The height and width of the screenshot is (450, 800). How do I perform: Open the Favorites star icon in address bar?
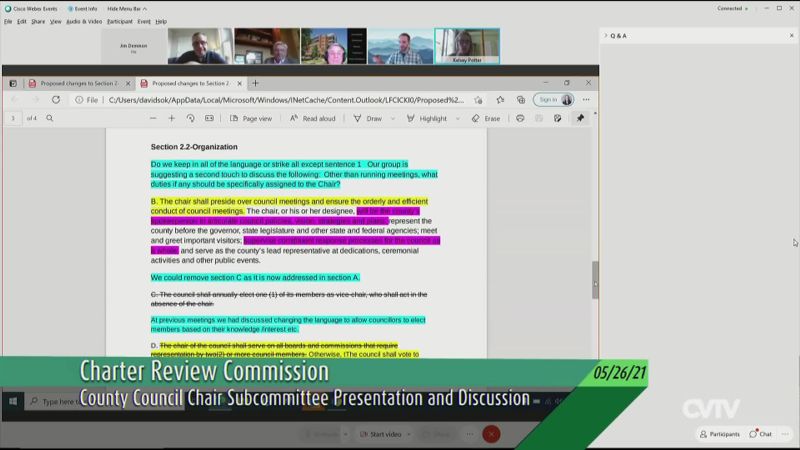click(479, 100)
